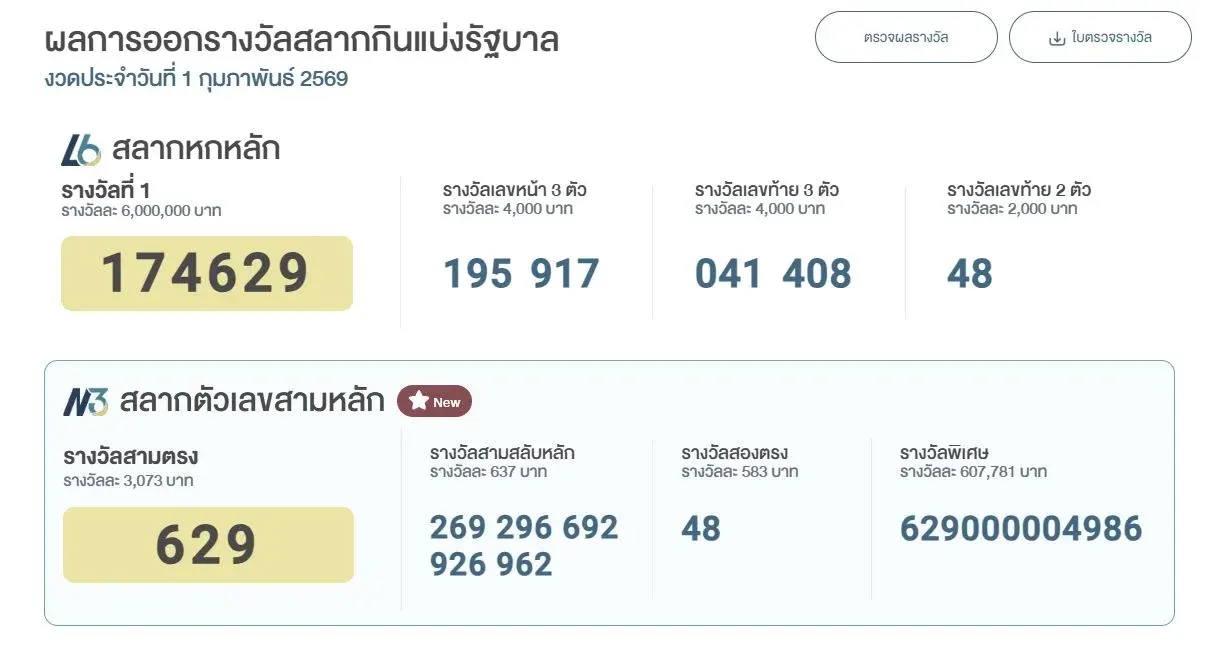Click the special prize number 629000004986
The width and height of the screenshot is (1207, 646).
pos(1021,528)
